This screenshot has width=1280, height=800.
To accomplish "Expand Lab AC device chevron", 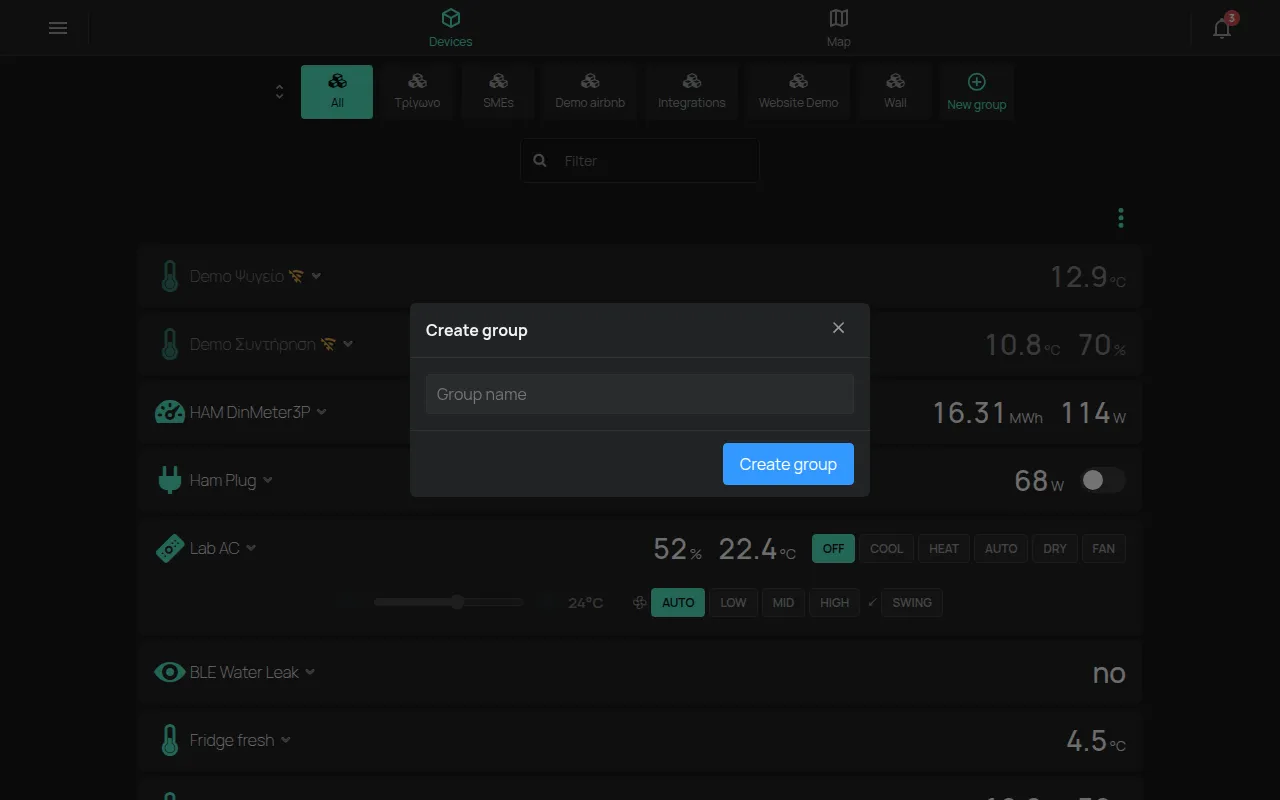I will point(251,548).
